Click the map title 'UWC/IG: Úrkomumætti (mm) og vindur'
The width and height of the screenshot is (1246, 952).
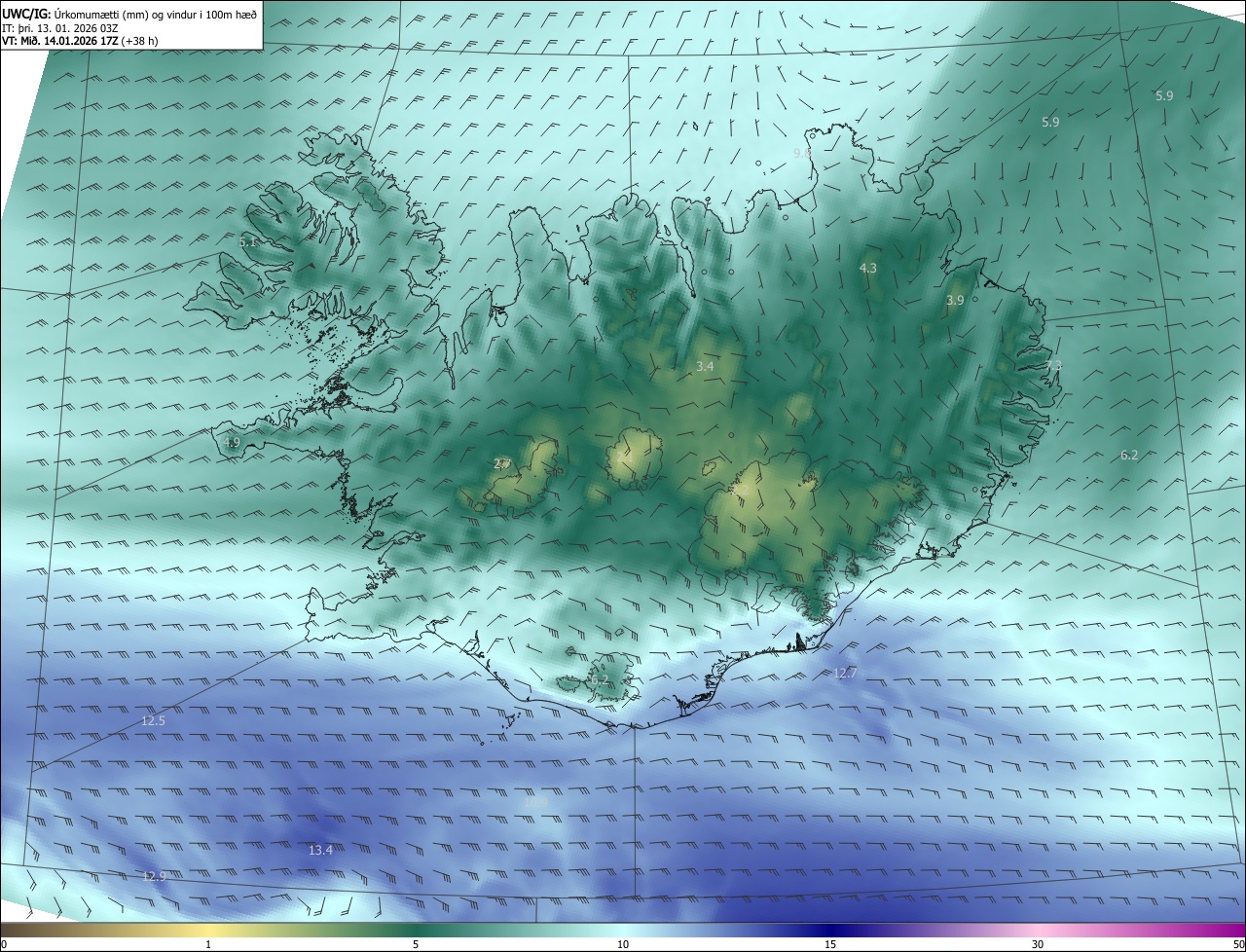[x=129, y=14]
